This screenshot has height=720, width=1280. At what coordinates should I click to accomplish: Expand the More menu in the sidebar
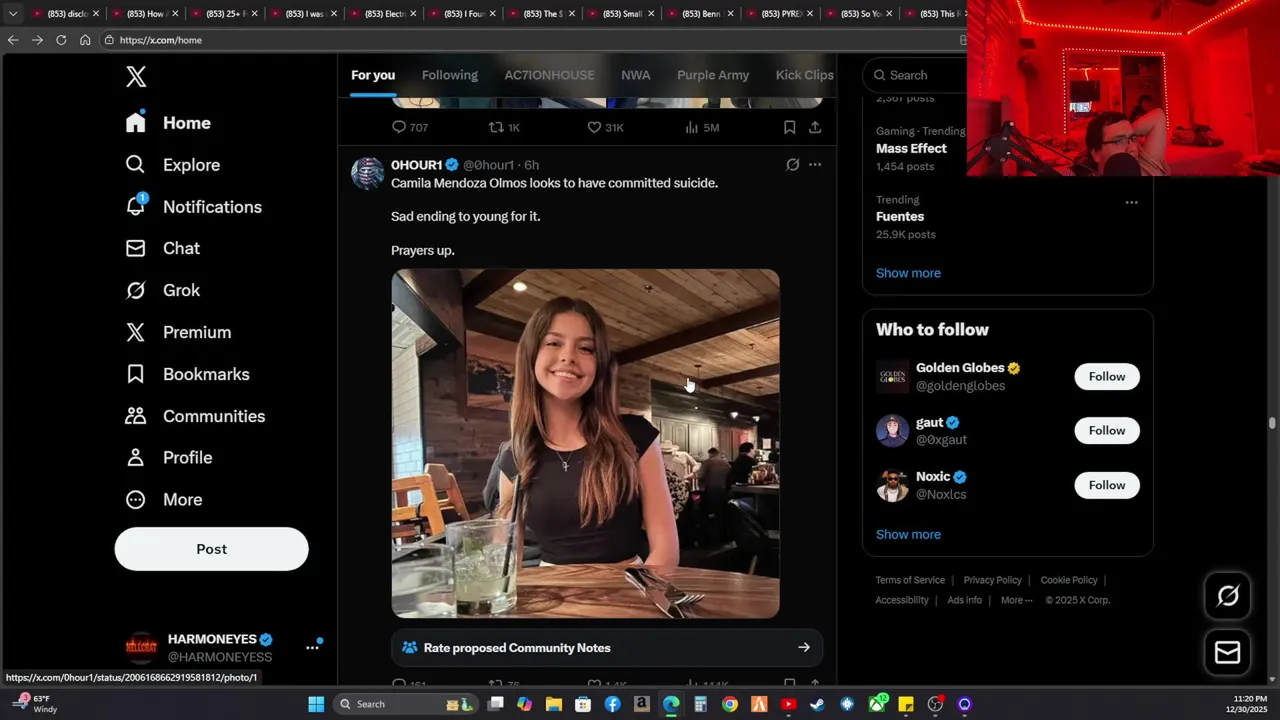tap(164, 499)
